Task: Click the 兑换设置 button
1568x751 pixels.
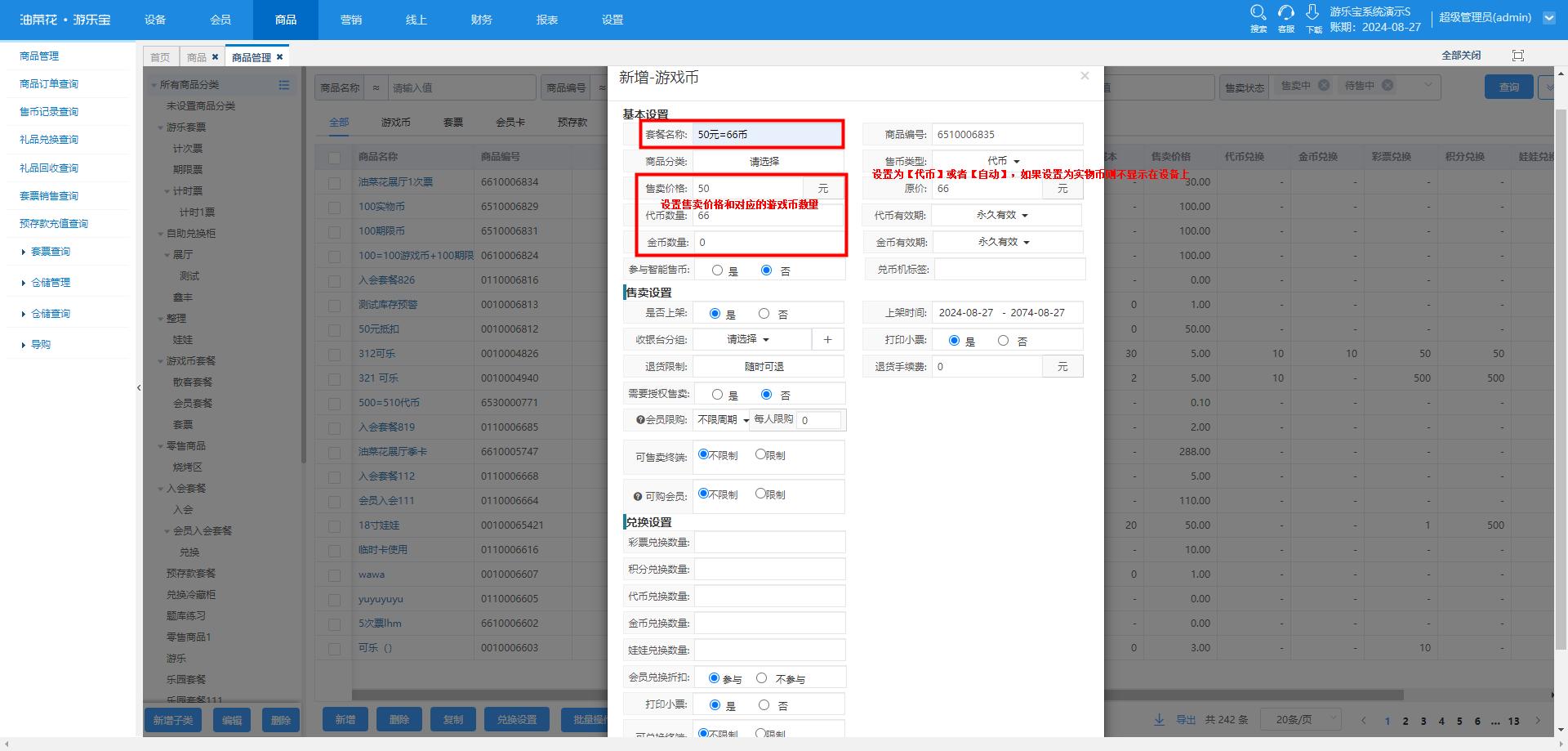Action: click(517, 720)
